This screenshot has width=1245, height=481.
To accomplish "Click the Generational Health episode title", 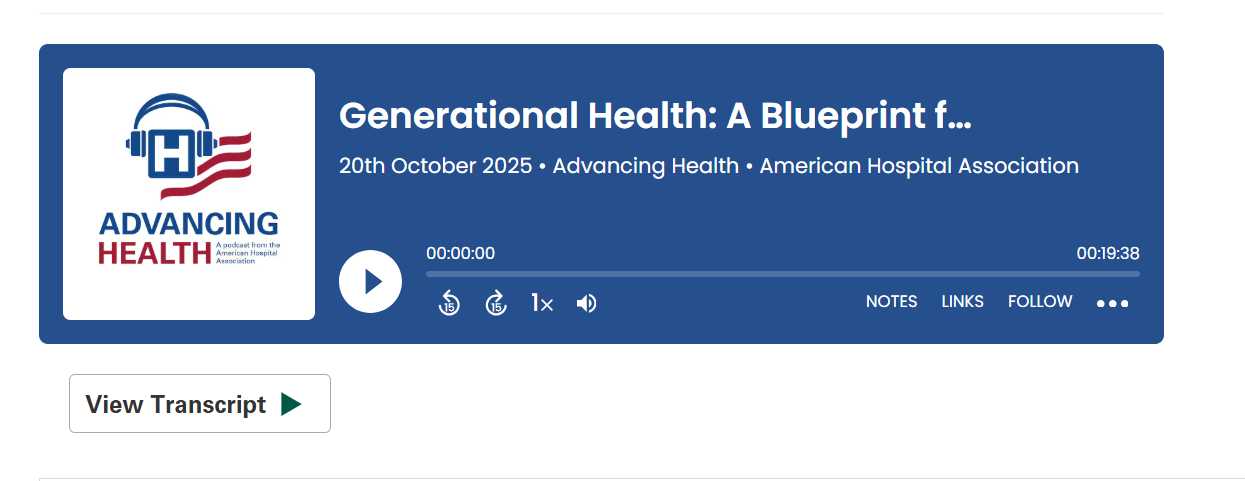I will tap(655, 117).
